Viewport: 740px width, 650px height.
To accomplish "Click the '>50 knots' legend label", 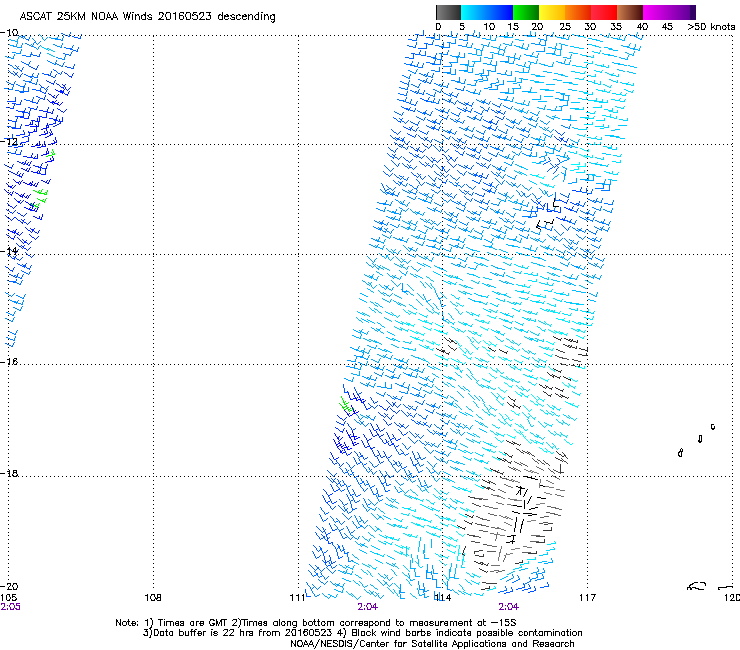I will tap(711, 27).
